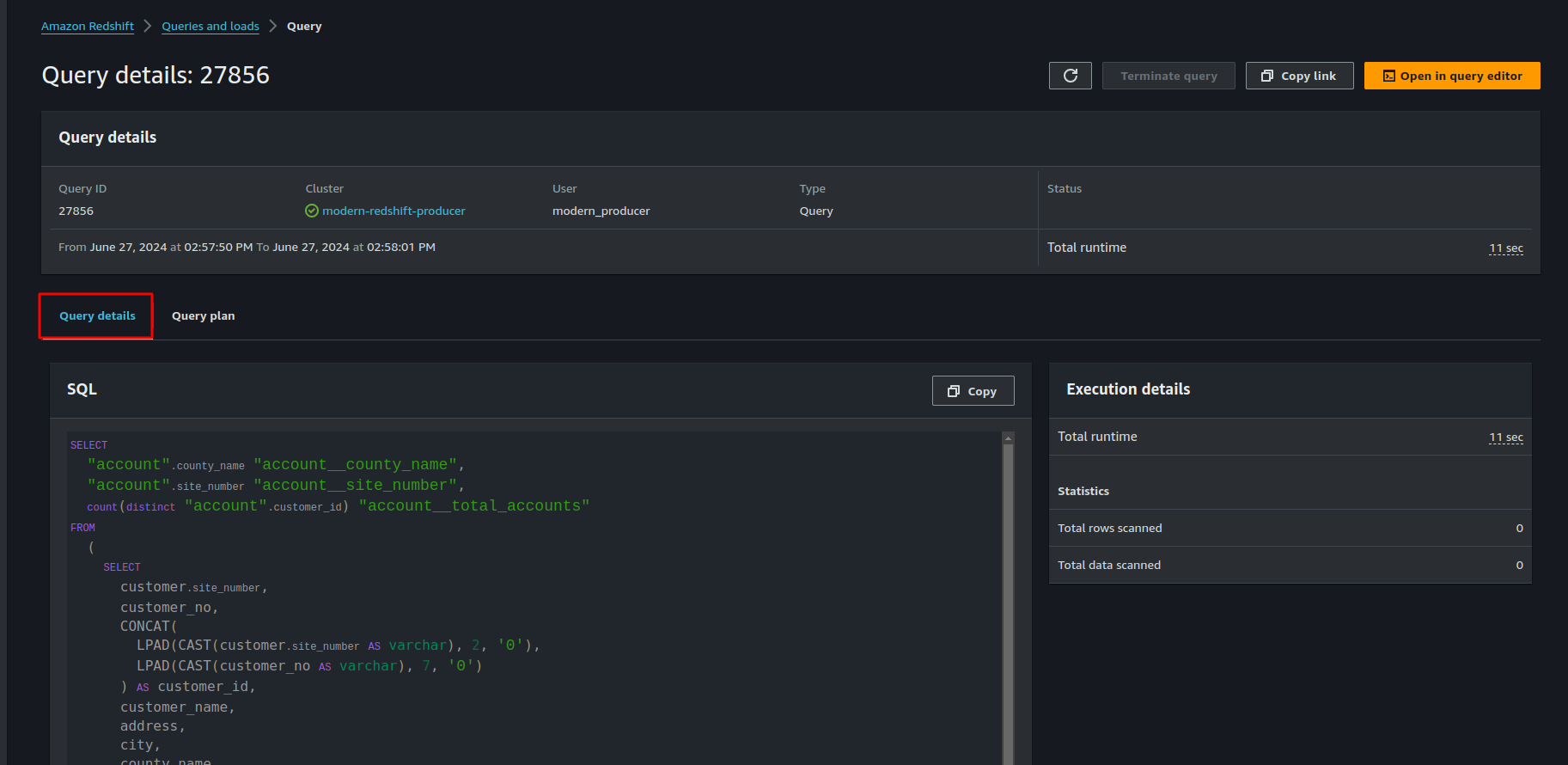Click the user name modern_producer
This screenshot has height=765, width=1568.
point(601,211)
